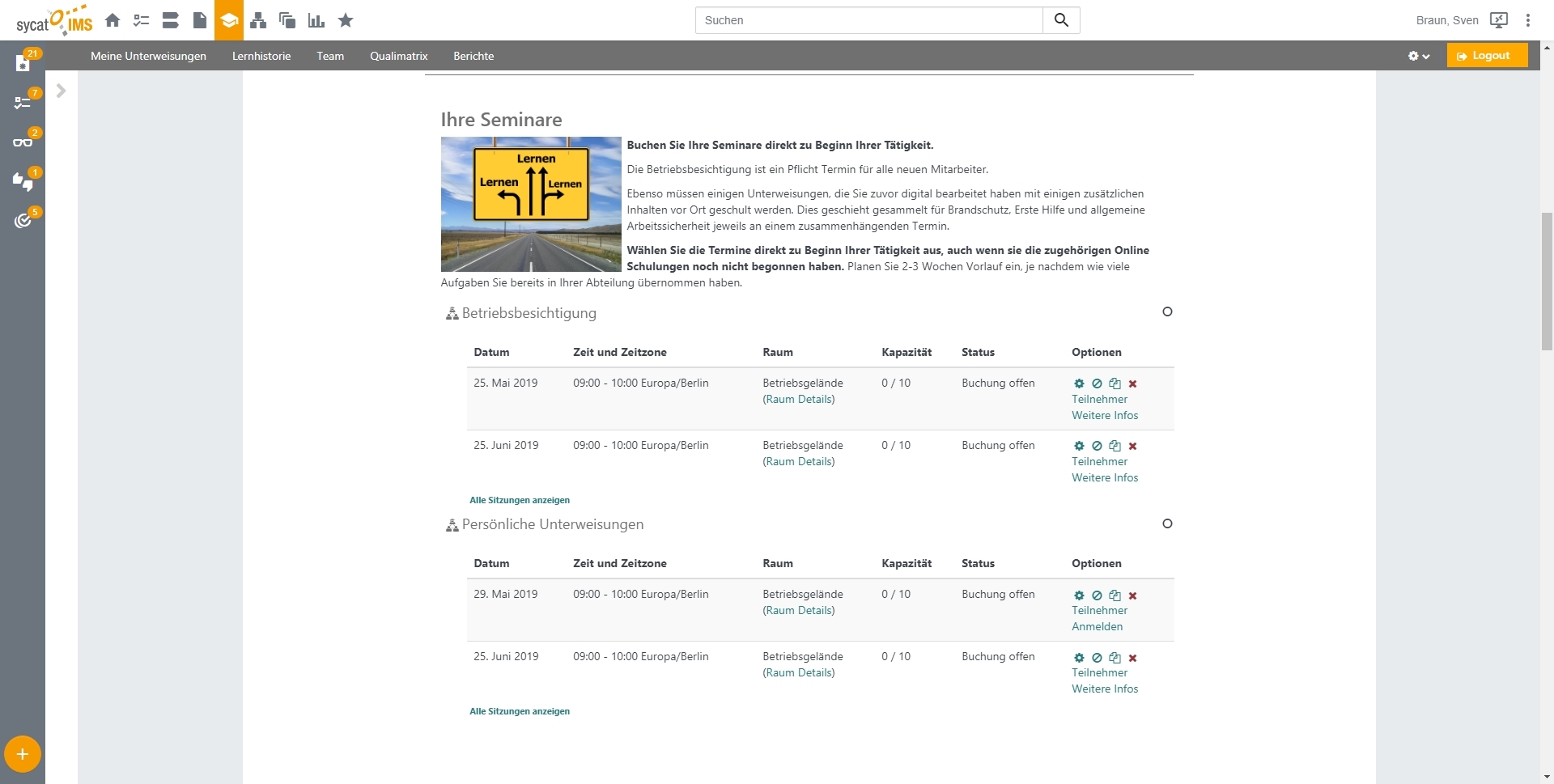This screenshot has width=1554, height=784.
Task: Open settings gear for Betriebsbesichtigung 25. Juni session
Action: (x=1079, y=446)
